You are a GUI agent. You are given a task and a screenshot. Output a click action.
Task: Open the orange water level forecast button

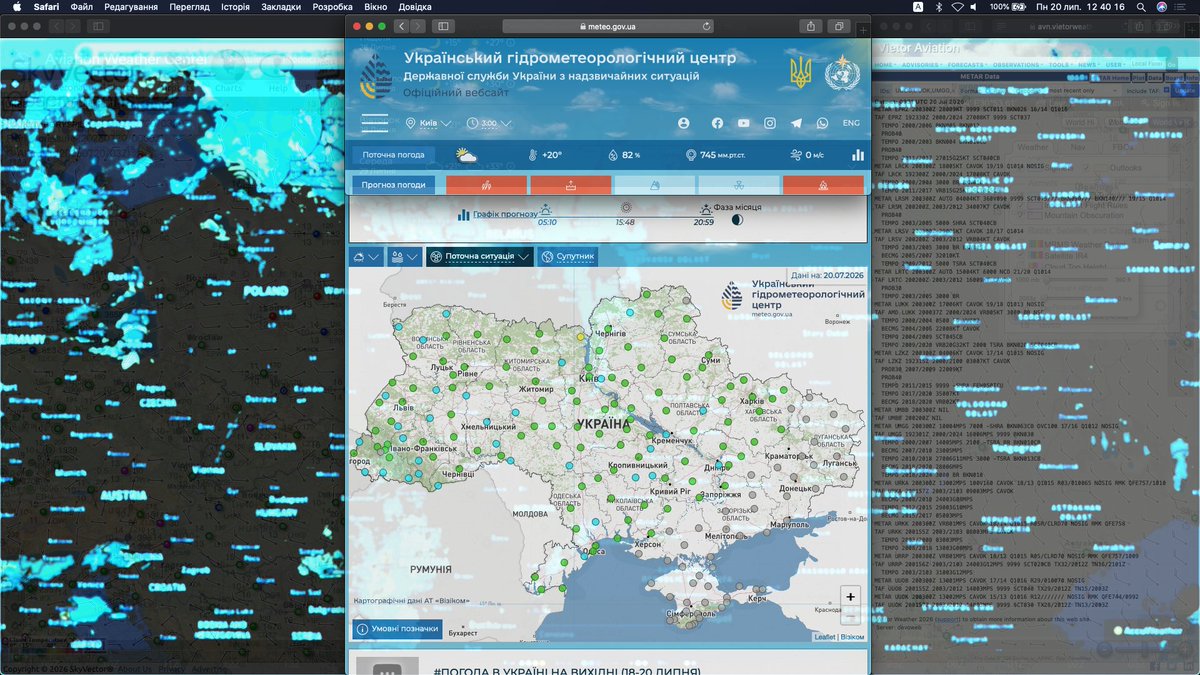[x=570, y=185]
